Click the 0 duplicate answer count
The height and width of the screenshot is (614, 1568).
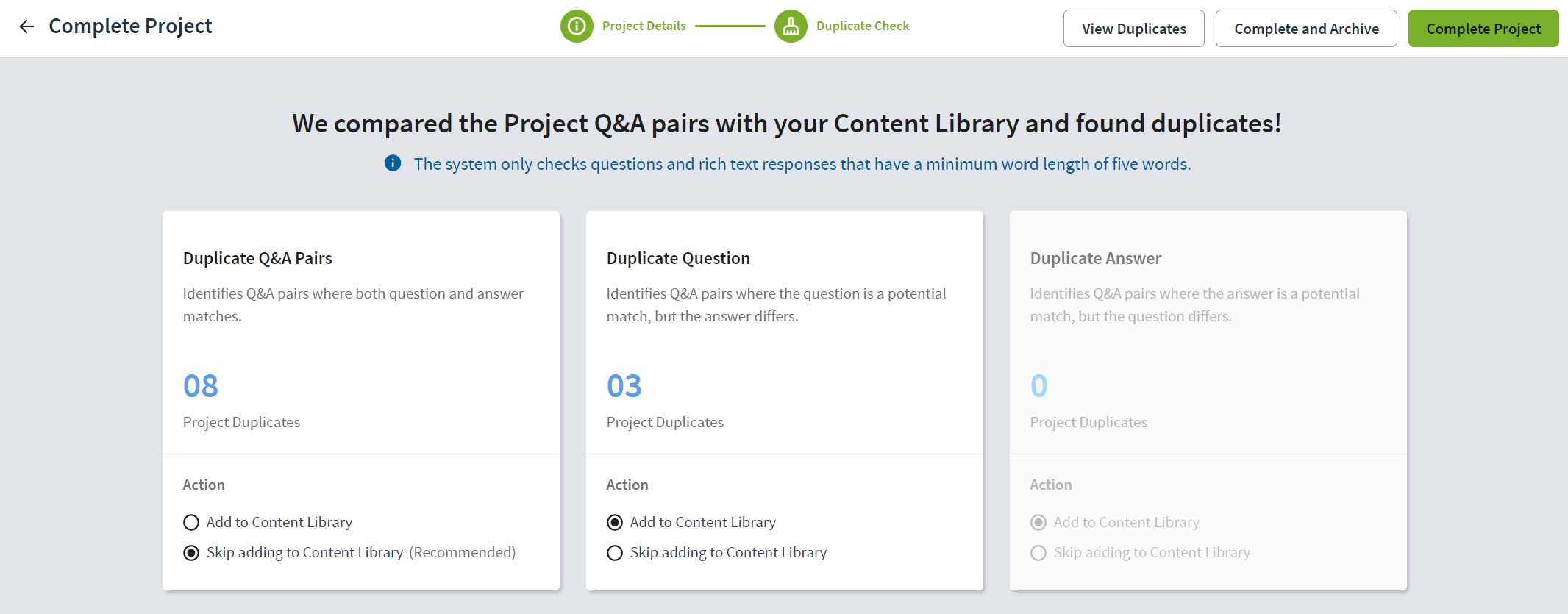pos(1038,386)
